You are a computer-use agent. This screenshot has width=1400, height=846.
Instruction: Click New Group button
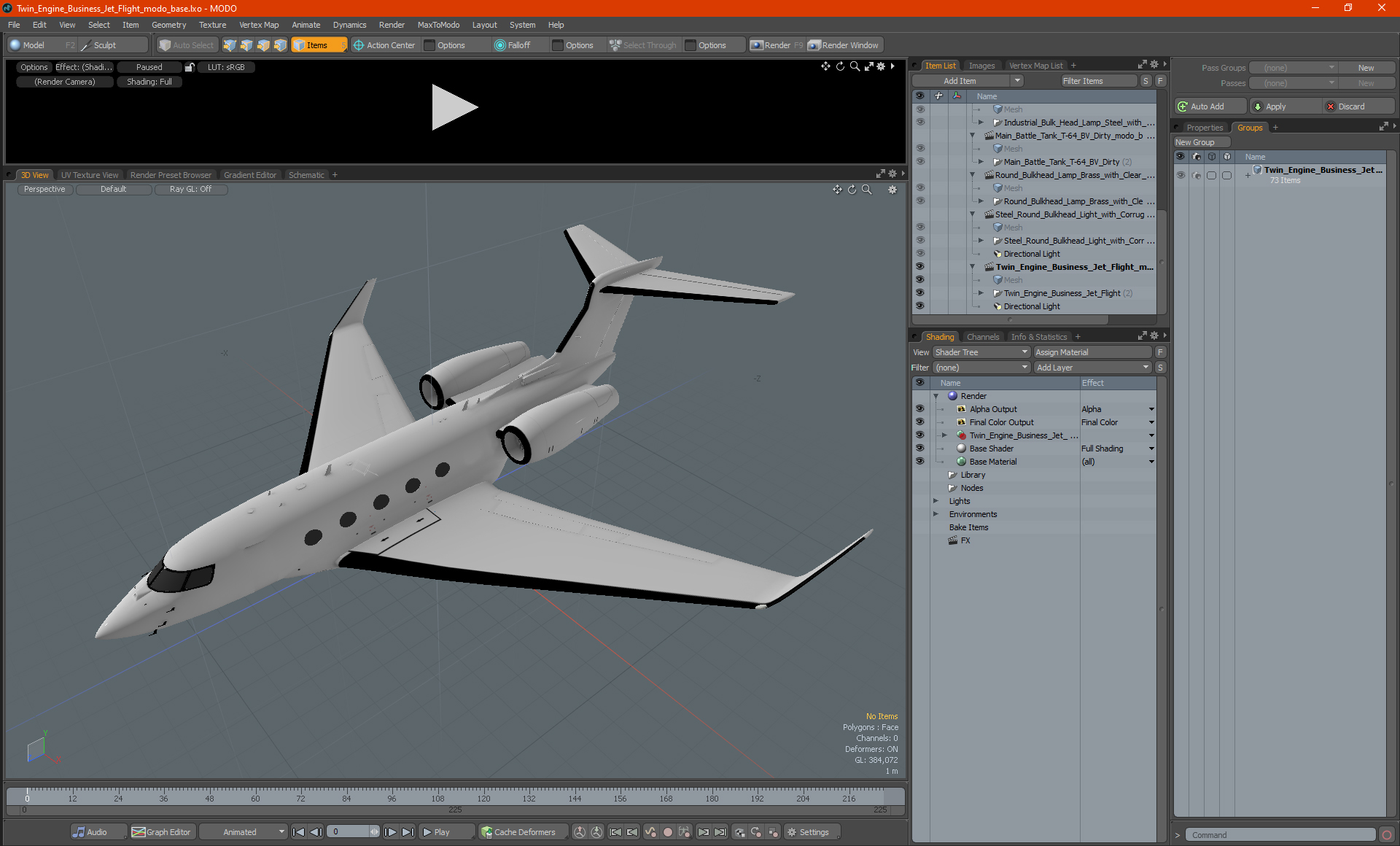[x=1202, y=142]
